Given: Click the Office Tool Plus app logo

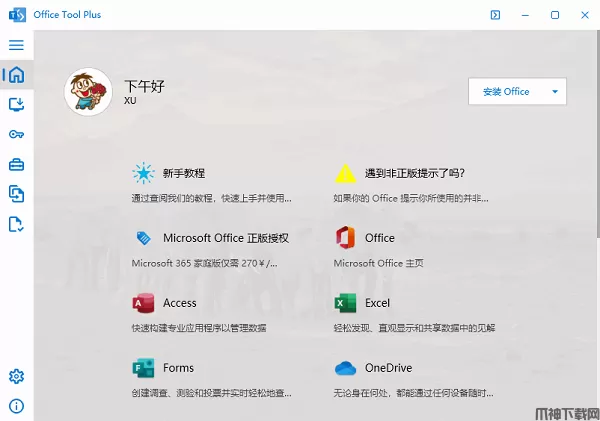Looking at the screenshot, I should pyautogui.click(x=17, y=15).
